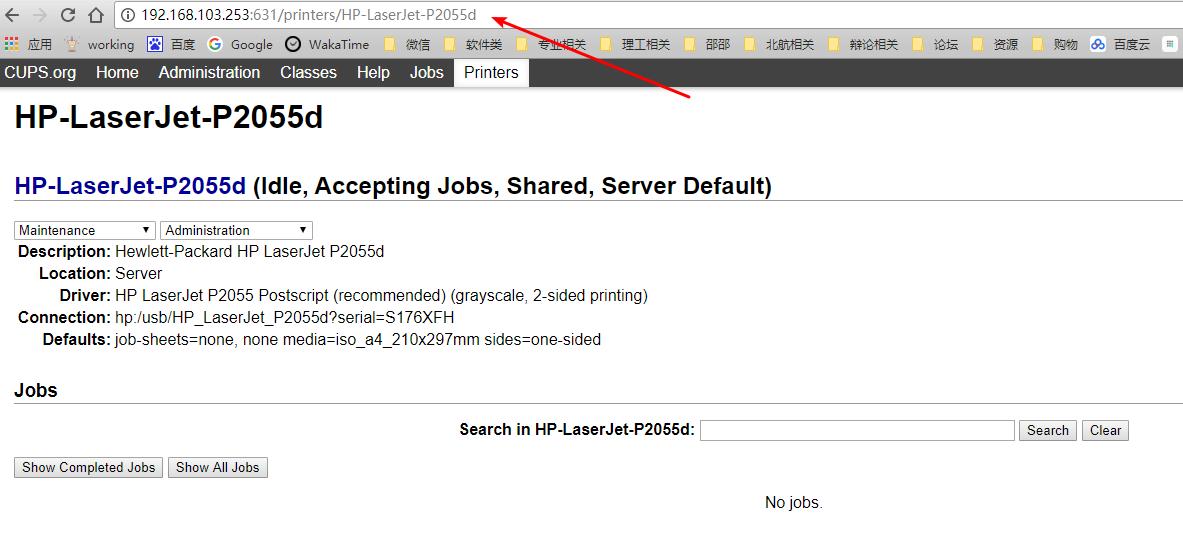Reload the page with the refresh icon
Image resolution: width=1183 pixels, height=542 pixels.
(x=68, y=14)
